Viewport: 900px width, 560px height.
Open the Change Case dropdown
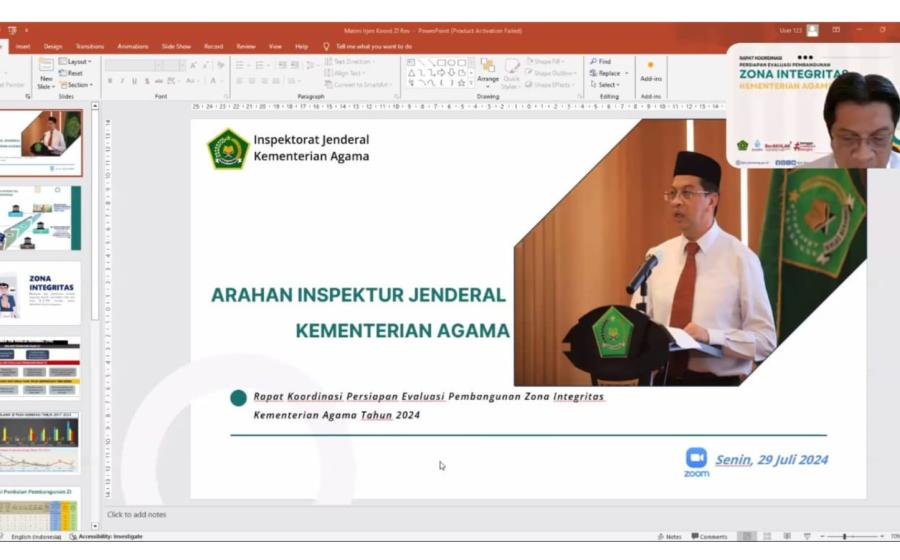[191, 81]
